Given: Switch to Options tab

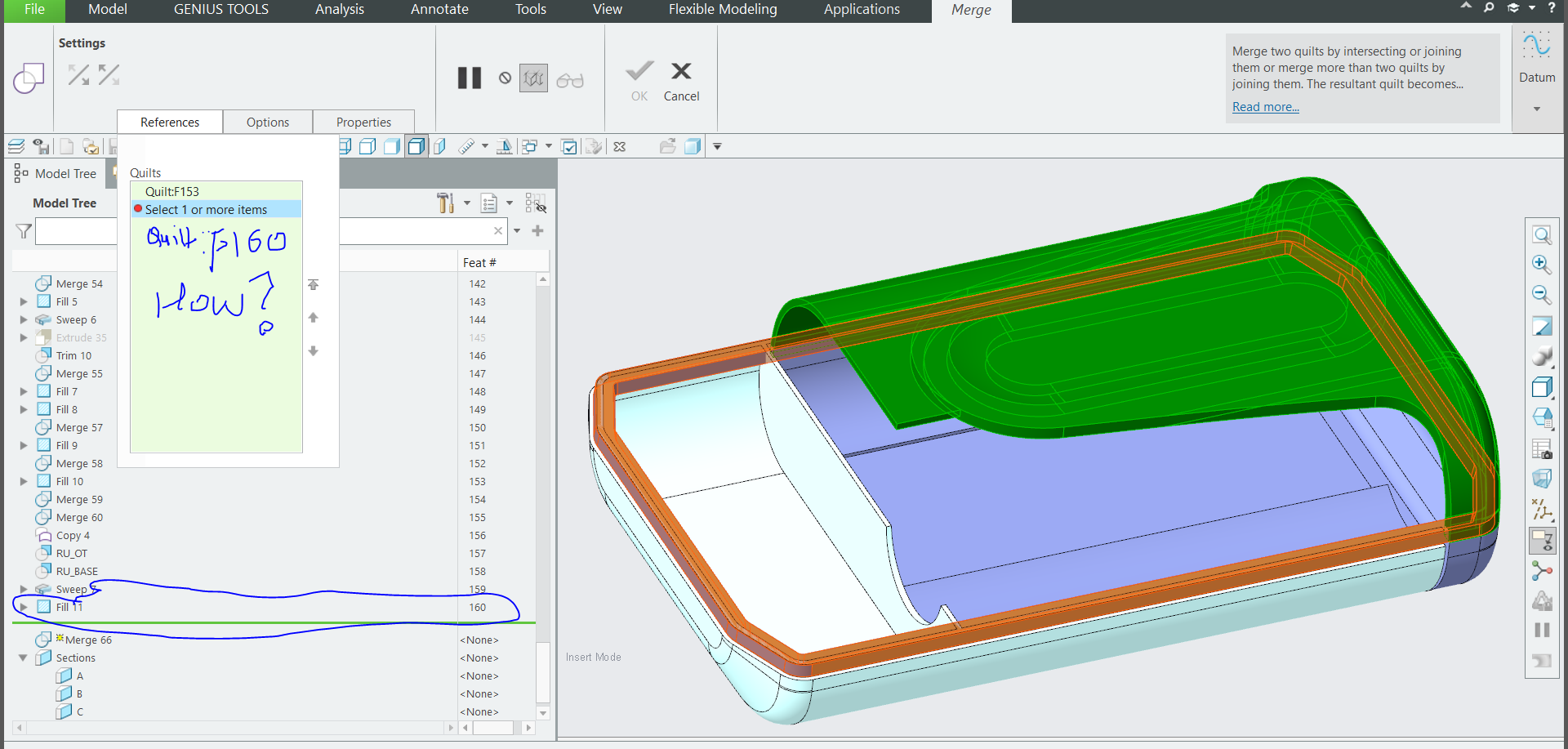Looking at the screenshot, I should pos(268,122).
